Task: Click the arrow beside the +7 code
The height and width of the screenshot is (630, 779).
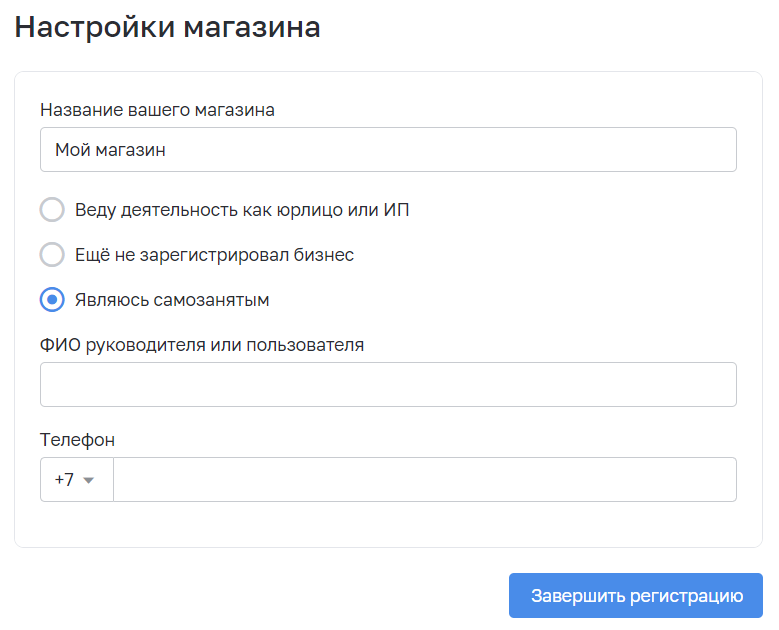Action: [x=89, y=480]
